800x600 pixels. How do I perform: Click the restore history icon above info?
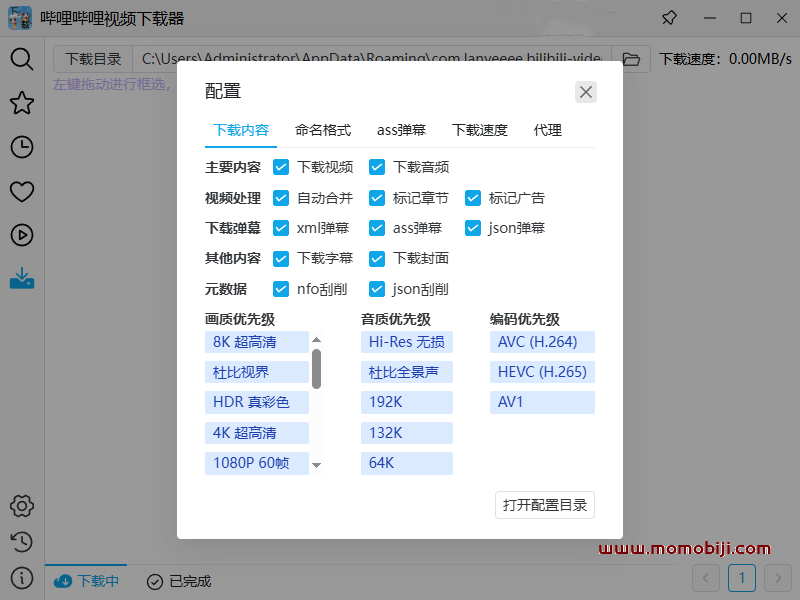[x=21, y=542]
